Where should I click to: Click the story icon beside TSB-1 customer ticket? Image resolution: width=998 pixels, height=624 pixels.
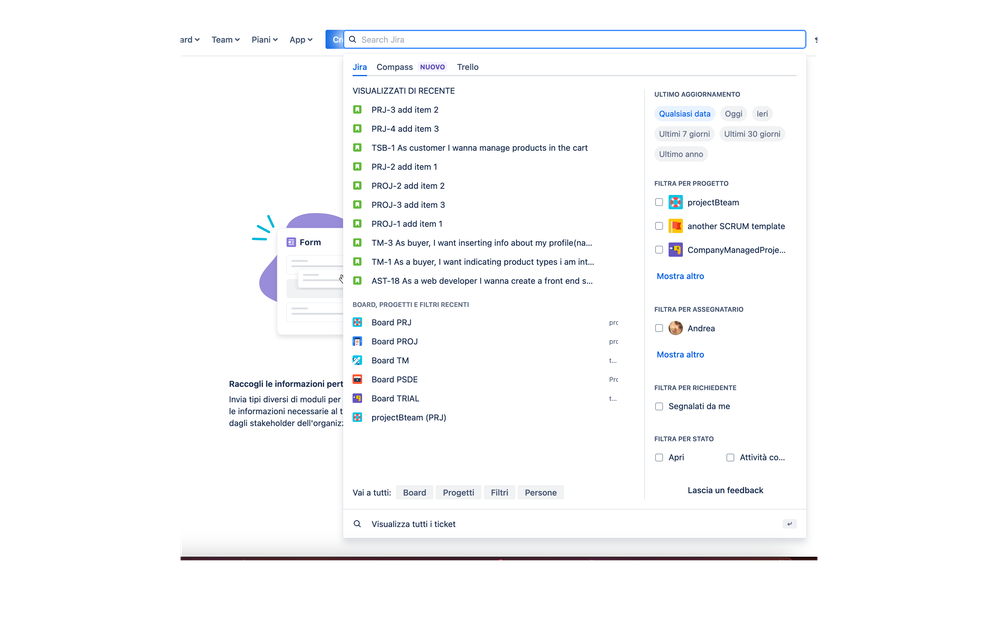point(358,148)
